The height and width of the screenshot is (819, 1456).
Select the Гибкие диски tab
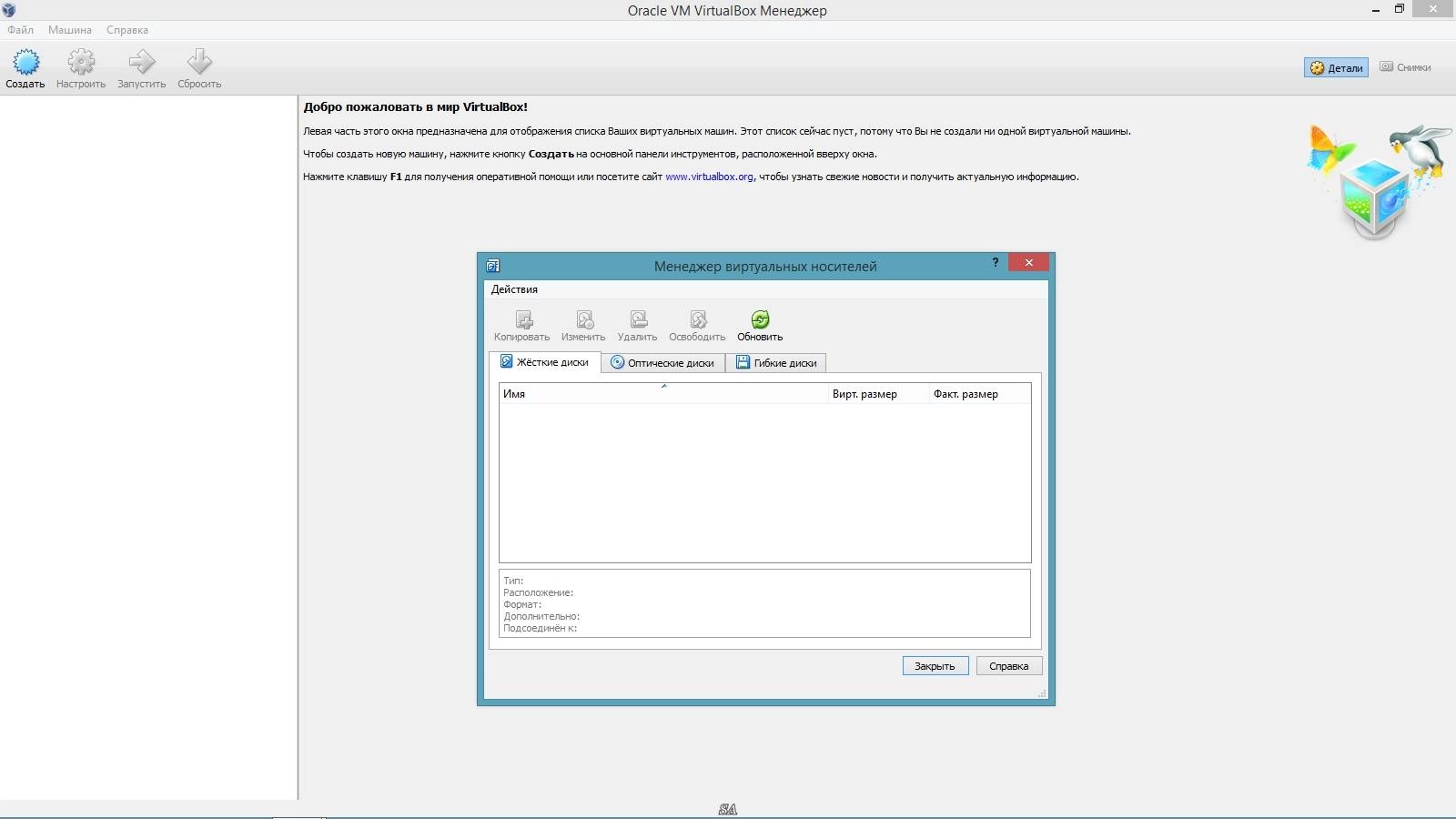point(776,363)
